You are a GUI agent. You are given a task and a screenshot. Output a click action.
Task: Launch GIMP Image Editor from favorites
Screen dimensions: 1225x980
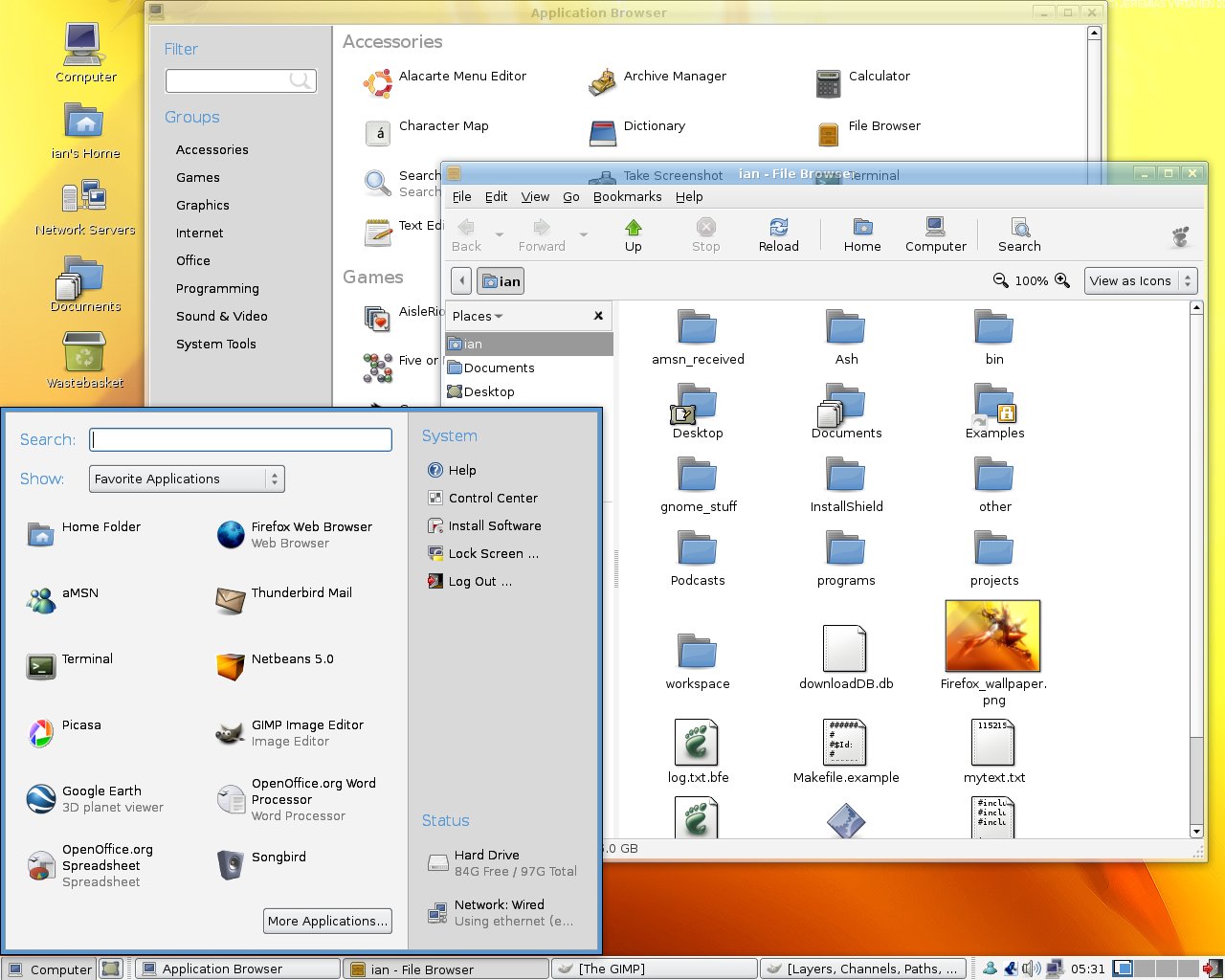click(231, 732)
